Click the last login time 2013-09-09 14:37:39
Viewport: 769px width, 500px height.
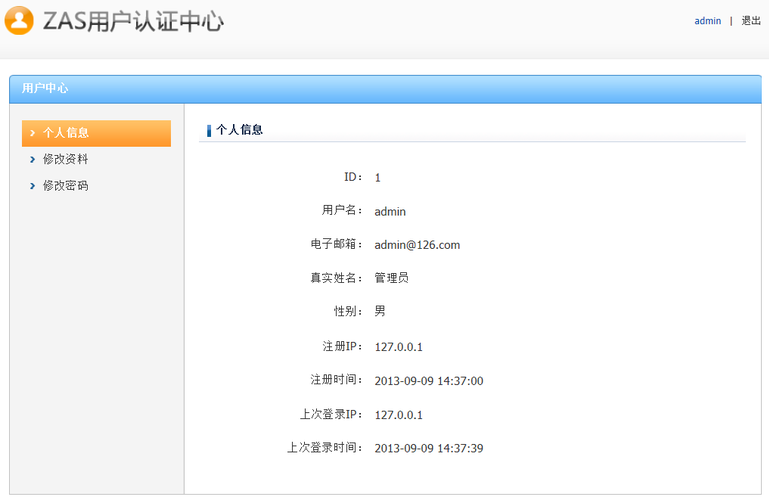click(x=429, y=448)
